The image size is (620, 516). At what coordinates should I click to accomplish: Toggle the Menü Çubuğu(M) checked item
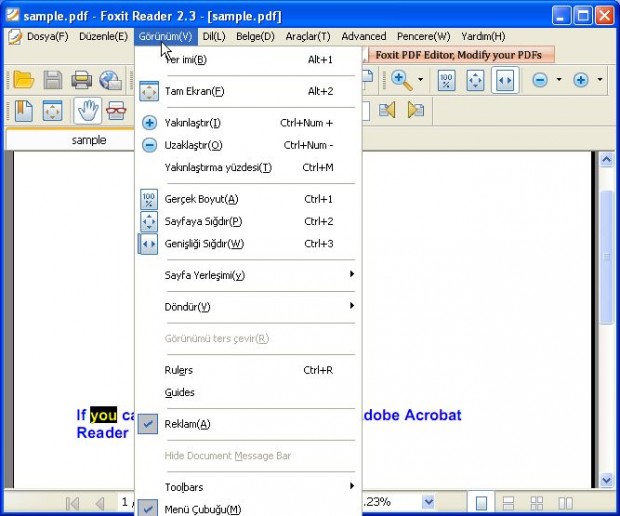(x=248, y=508)
